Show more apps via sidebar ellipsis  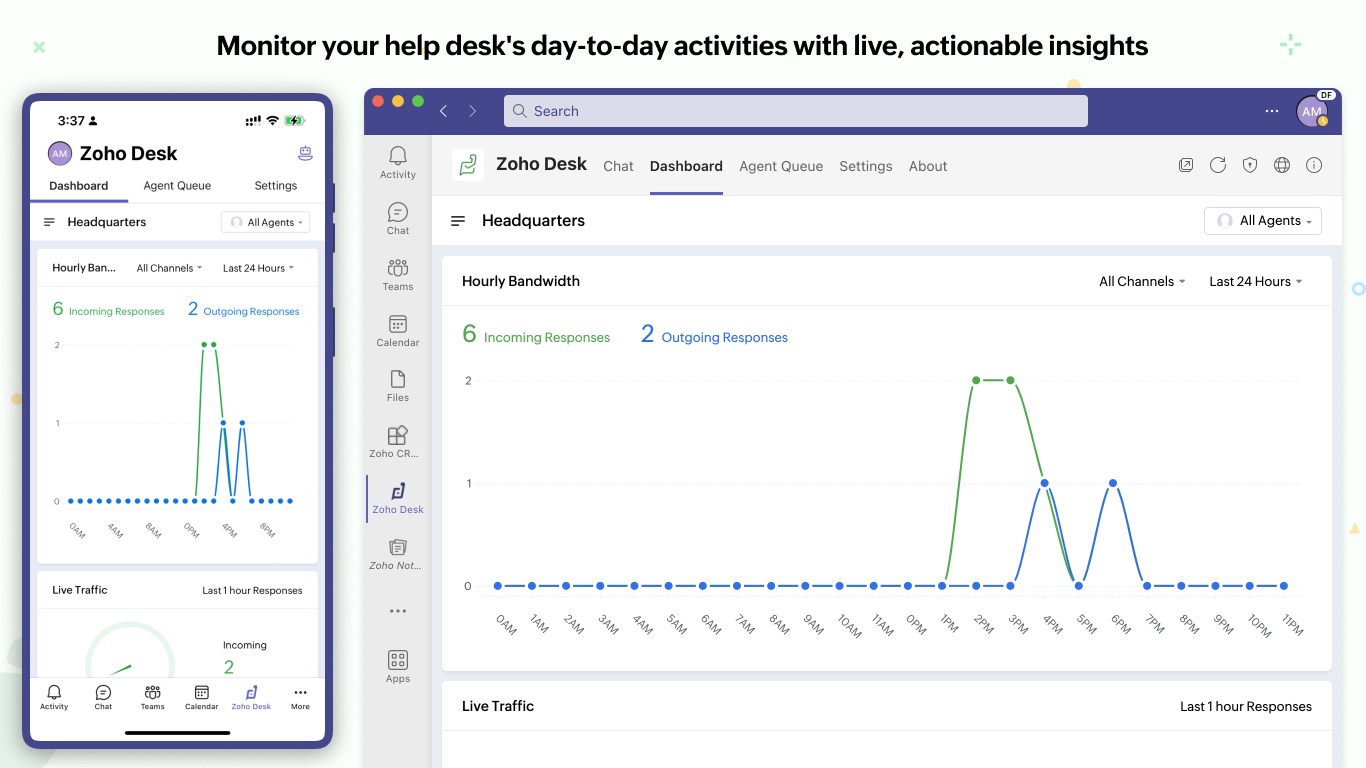398,611
